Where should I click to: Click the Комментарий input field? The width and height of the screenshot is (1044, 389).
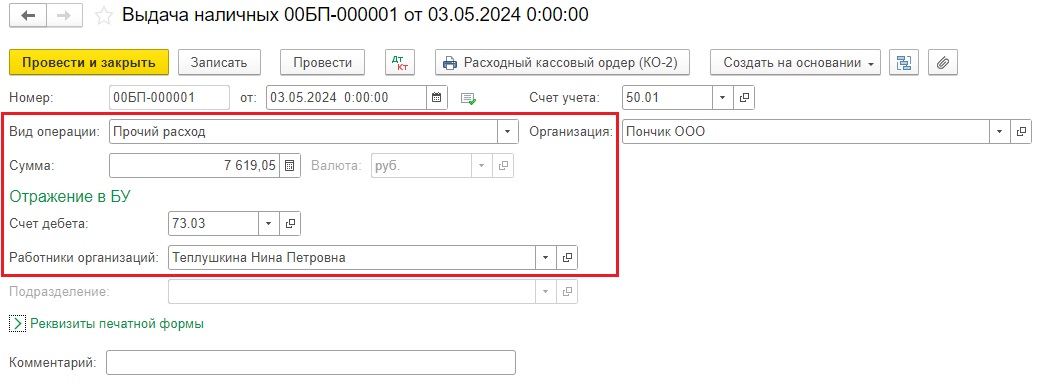(311, 363)
